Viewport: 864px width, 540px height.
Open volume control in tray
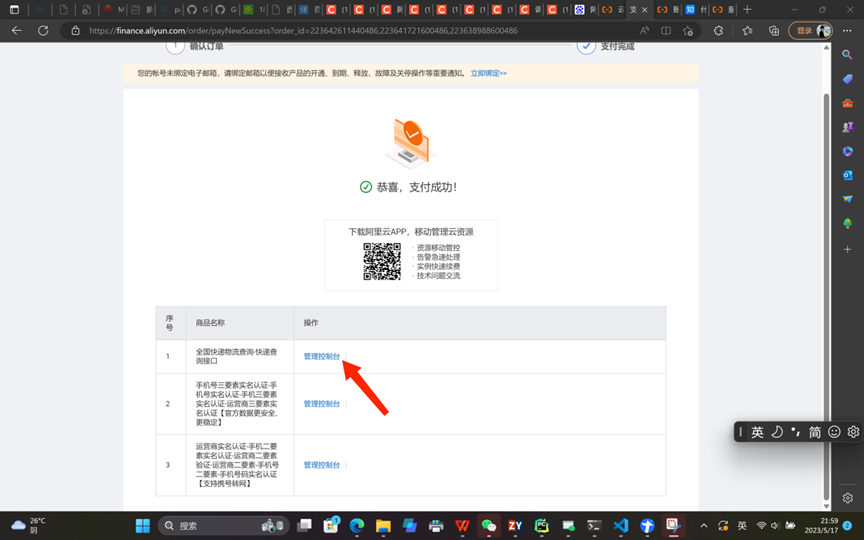coord(775,526)
